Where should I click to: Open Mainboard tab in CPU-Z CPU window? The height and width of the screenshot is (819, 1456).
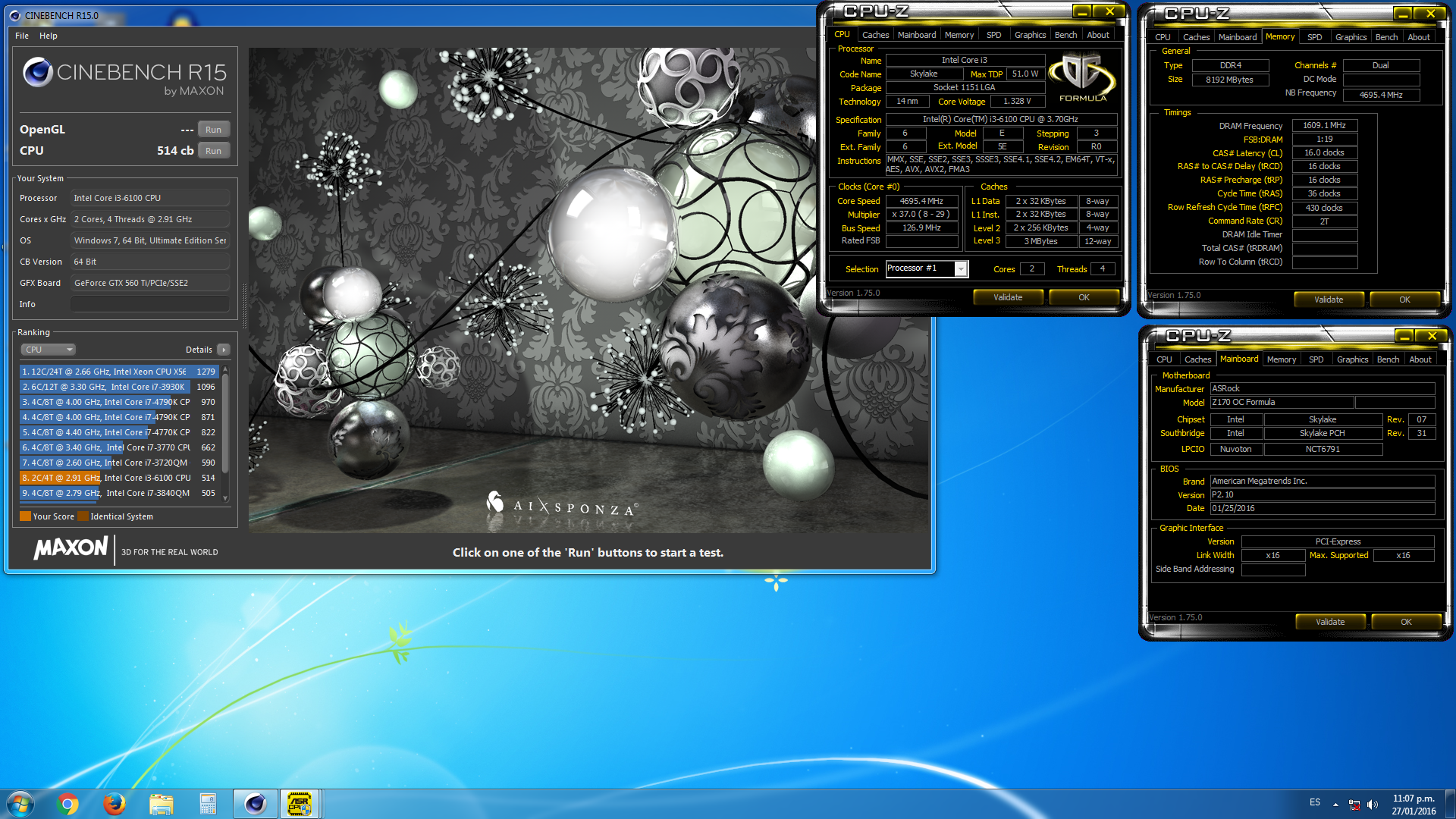pos(916,35)
